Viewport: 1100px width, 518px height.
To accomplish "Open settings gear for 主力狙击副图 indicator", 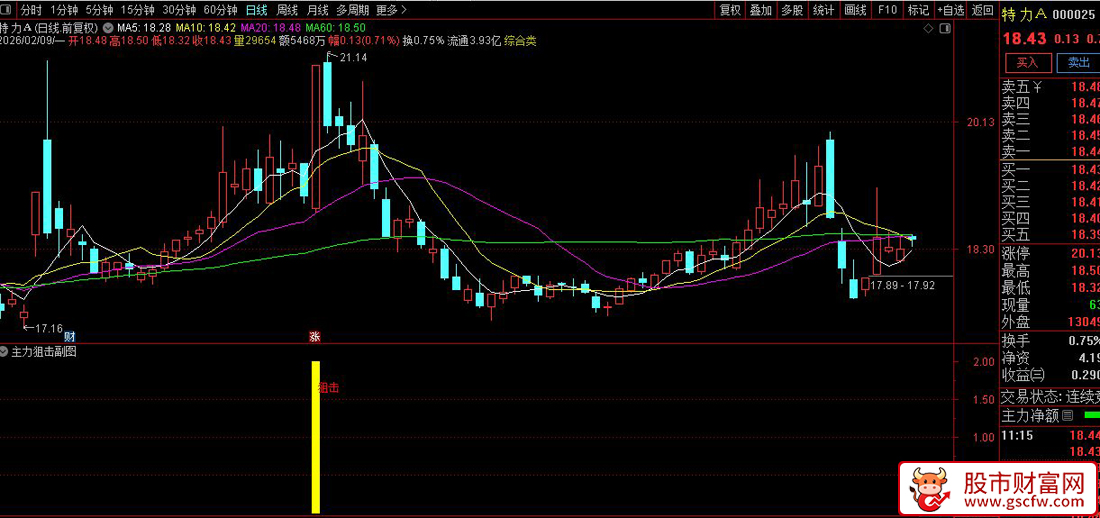I will [6, 352].
